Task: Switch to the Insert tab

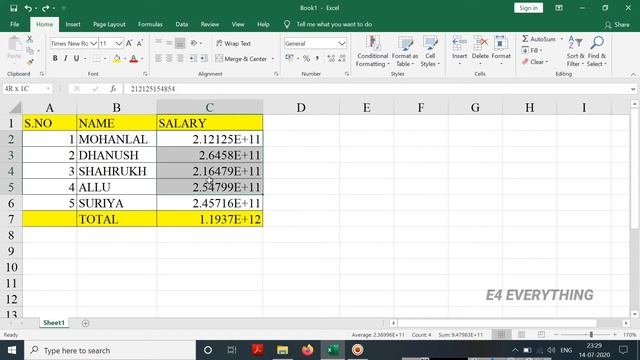Action: (73, 24)
